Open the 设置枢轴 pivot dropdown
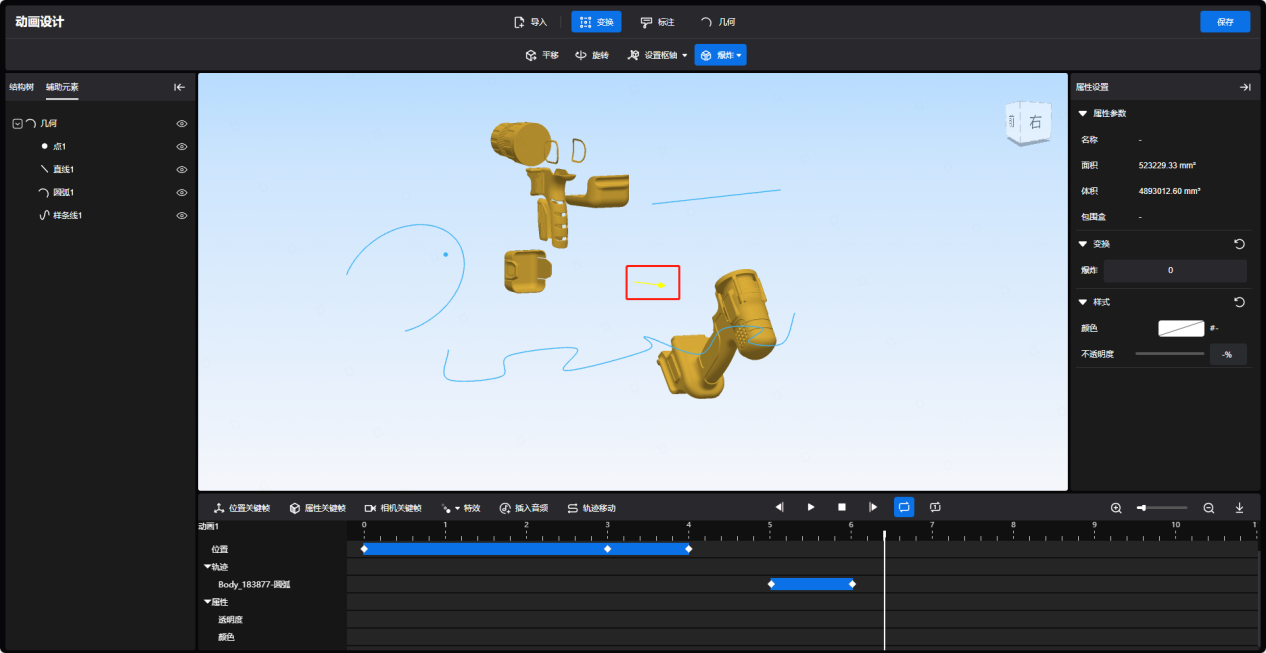This screenshot has width=1266, height=653. coord(657,55)
